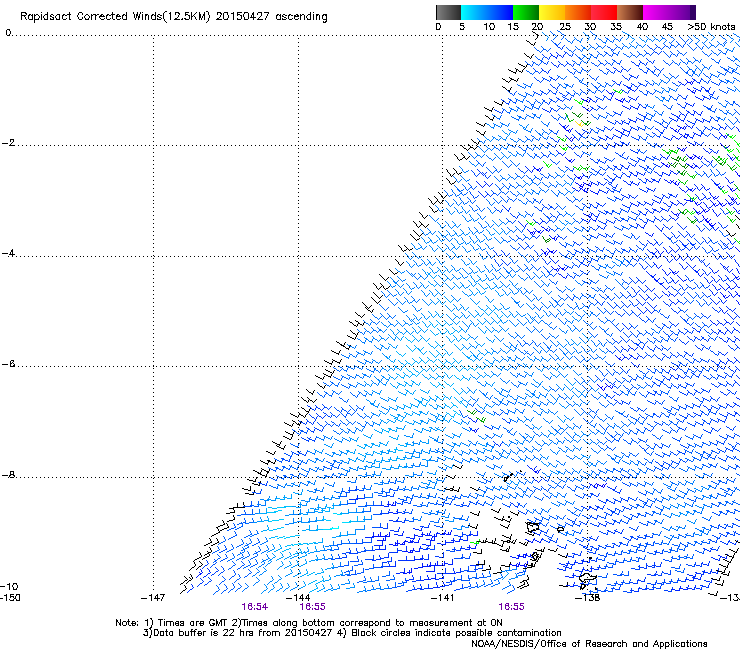Click the gray 0-5 knots color swatch
The width and height of the screenshot is (740, 650).
pos(448,12)
